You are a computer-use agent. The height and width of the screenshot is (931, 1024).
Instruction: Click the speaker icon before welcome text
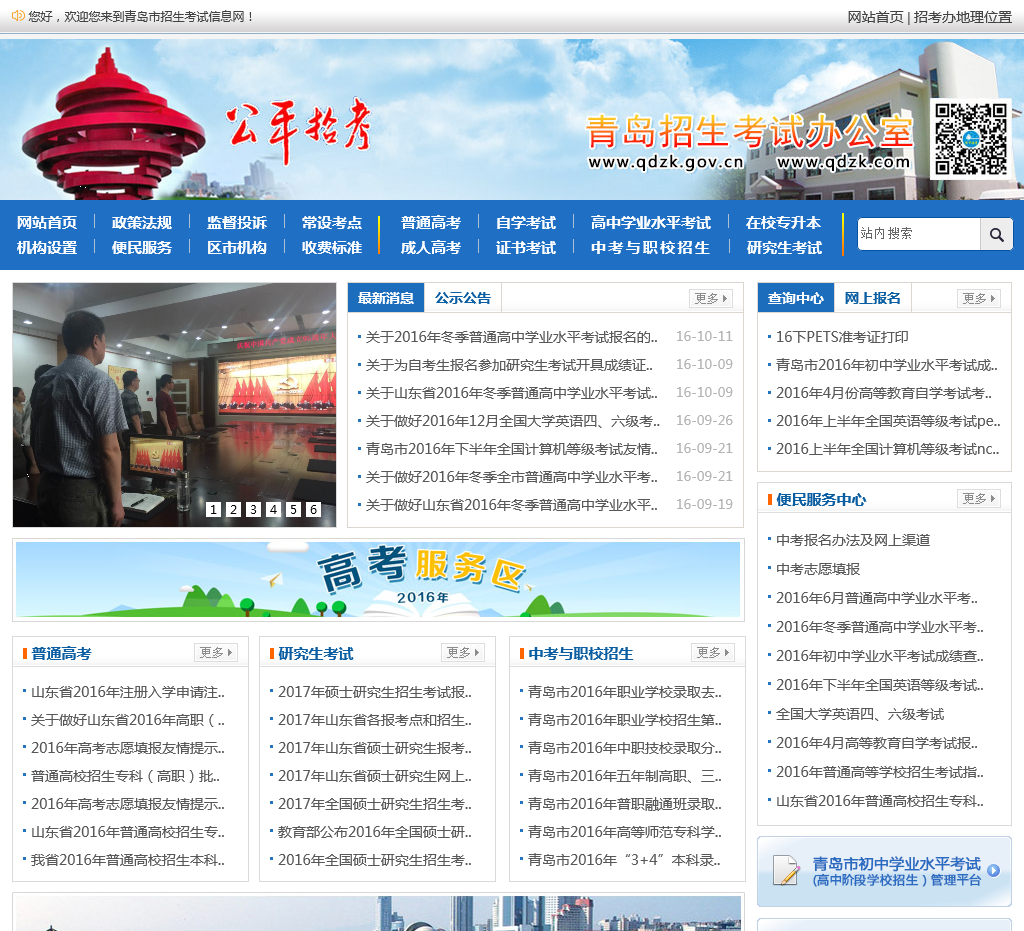pos(18,16)
